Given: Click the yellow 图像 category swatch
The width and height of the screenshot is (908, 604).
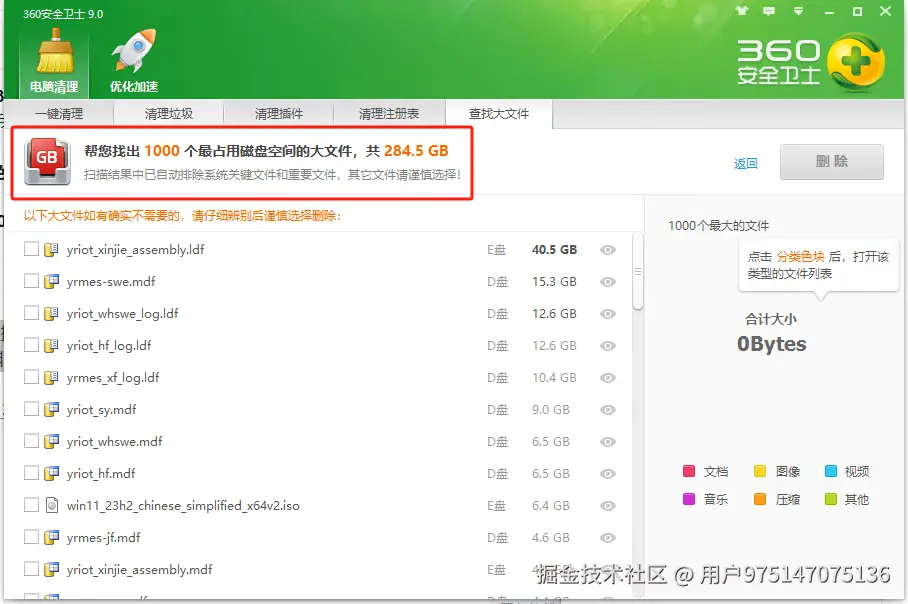Looking at the screenshot, I should click(x=760, y=471).
